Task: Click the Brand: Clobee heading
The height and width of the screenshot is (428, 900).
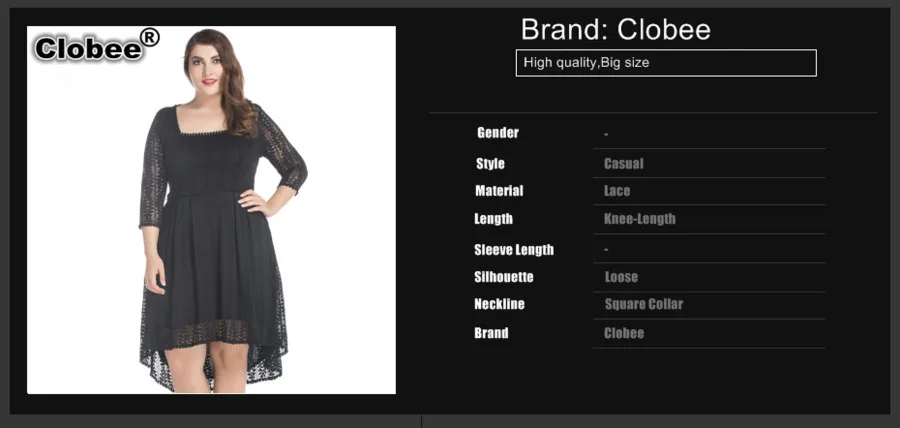Action: [615, 29]
